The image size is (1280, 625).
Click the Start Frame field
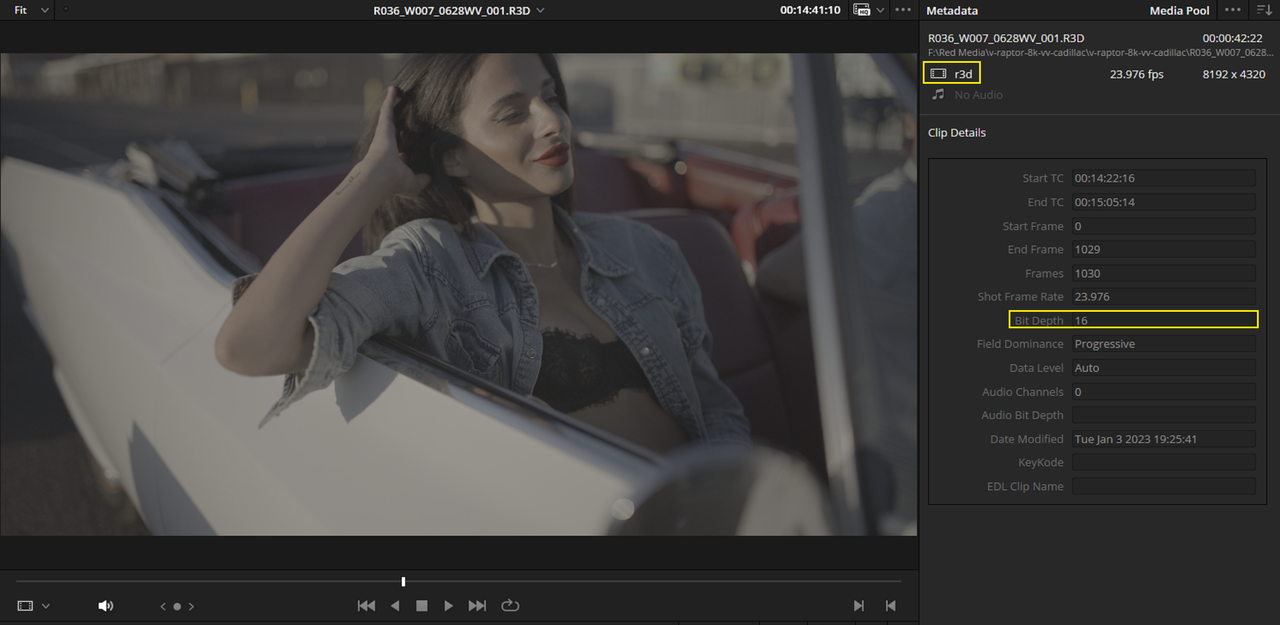click(1163, 226)
